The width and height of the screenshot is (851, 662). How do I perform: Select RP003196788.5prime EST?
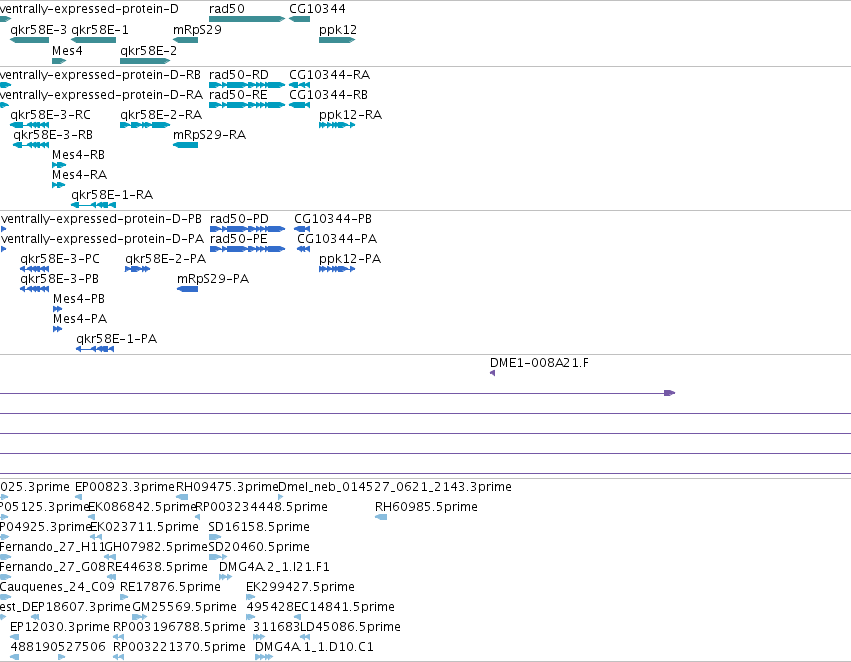118,637
